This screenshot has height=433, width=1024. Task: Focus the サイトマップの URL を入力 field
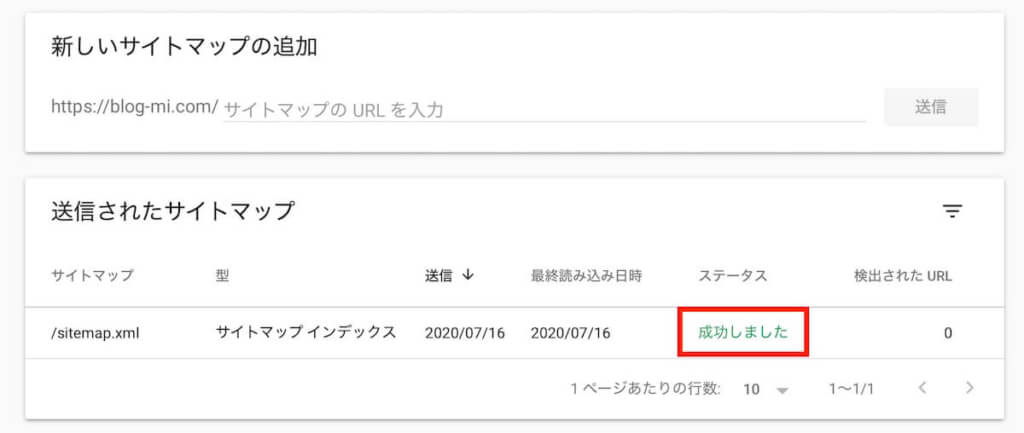click(x=545, y=109)
